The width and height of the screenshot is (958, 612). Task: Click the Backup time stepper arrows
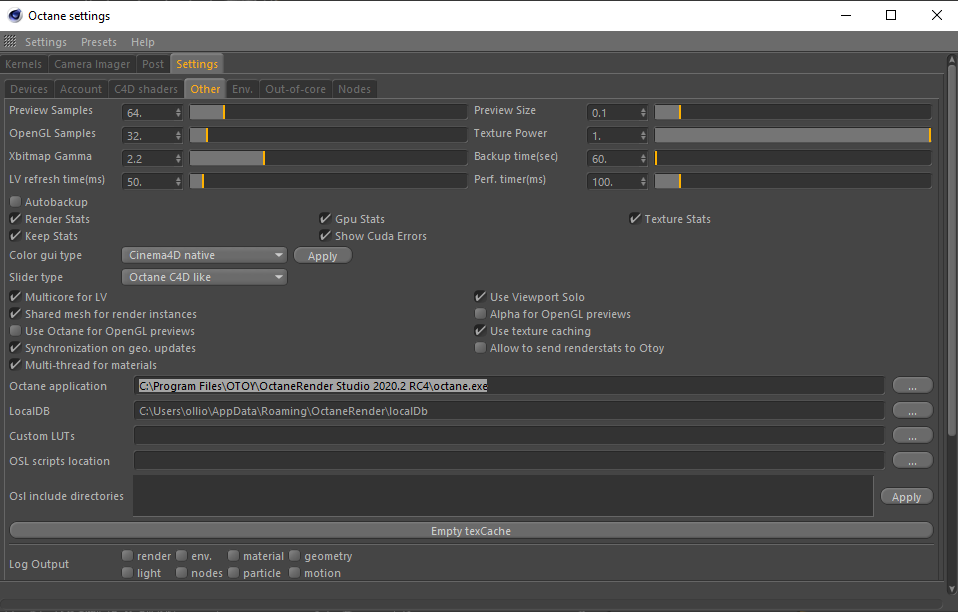tap(643, 159)
